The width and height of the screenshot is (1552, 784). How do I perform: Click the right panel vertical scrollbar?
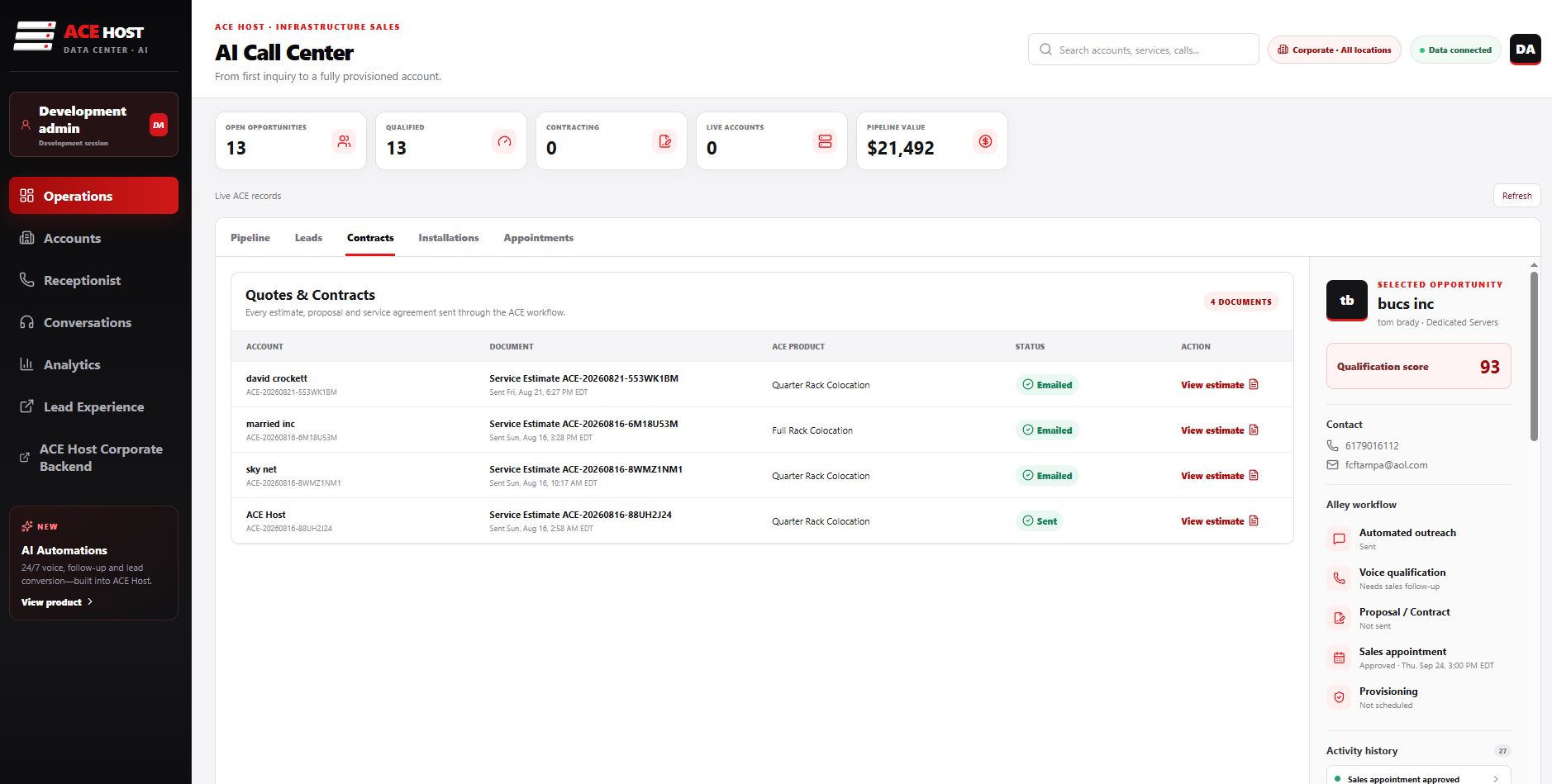(1534, 357)
